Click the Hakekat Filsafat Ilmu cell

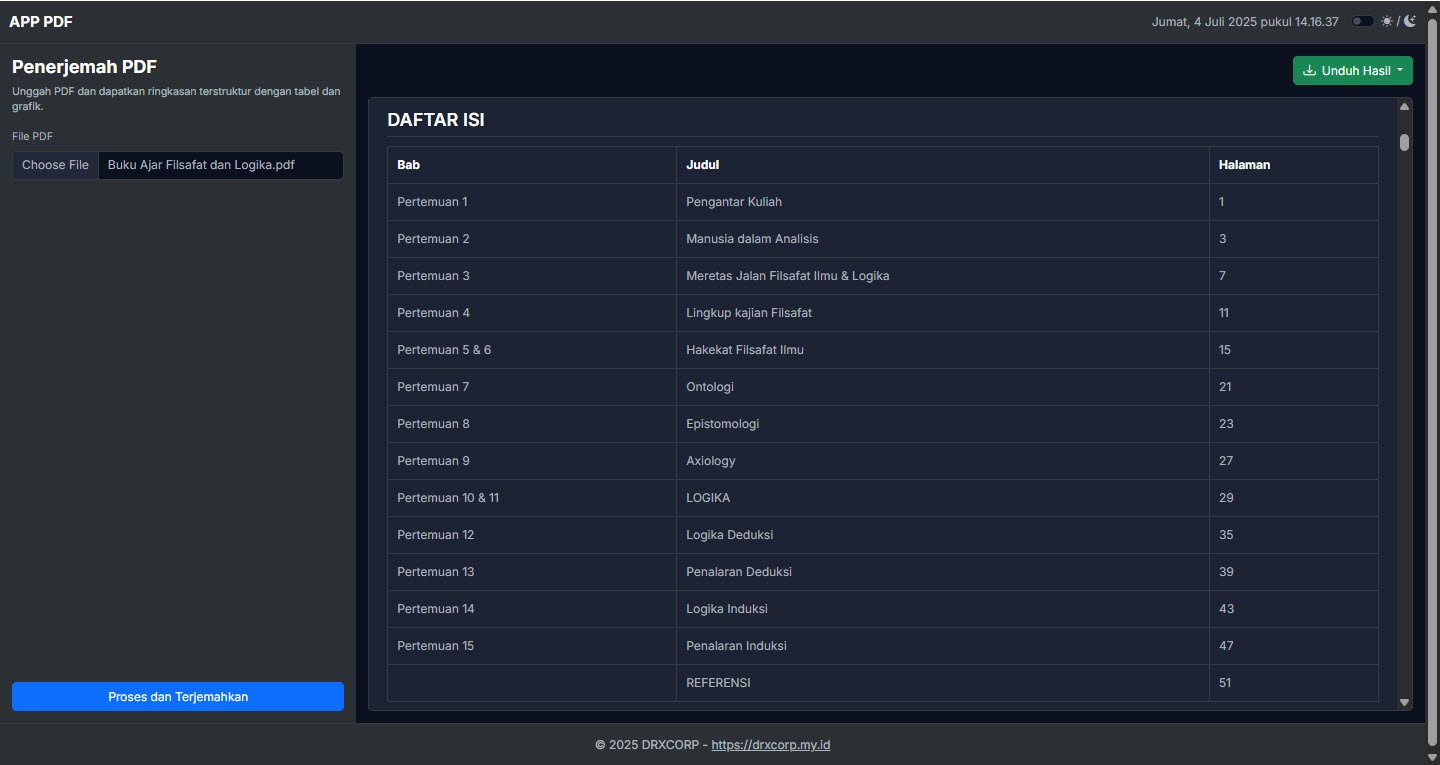coord(943,350)
